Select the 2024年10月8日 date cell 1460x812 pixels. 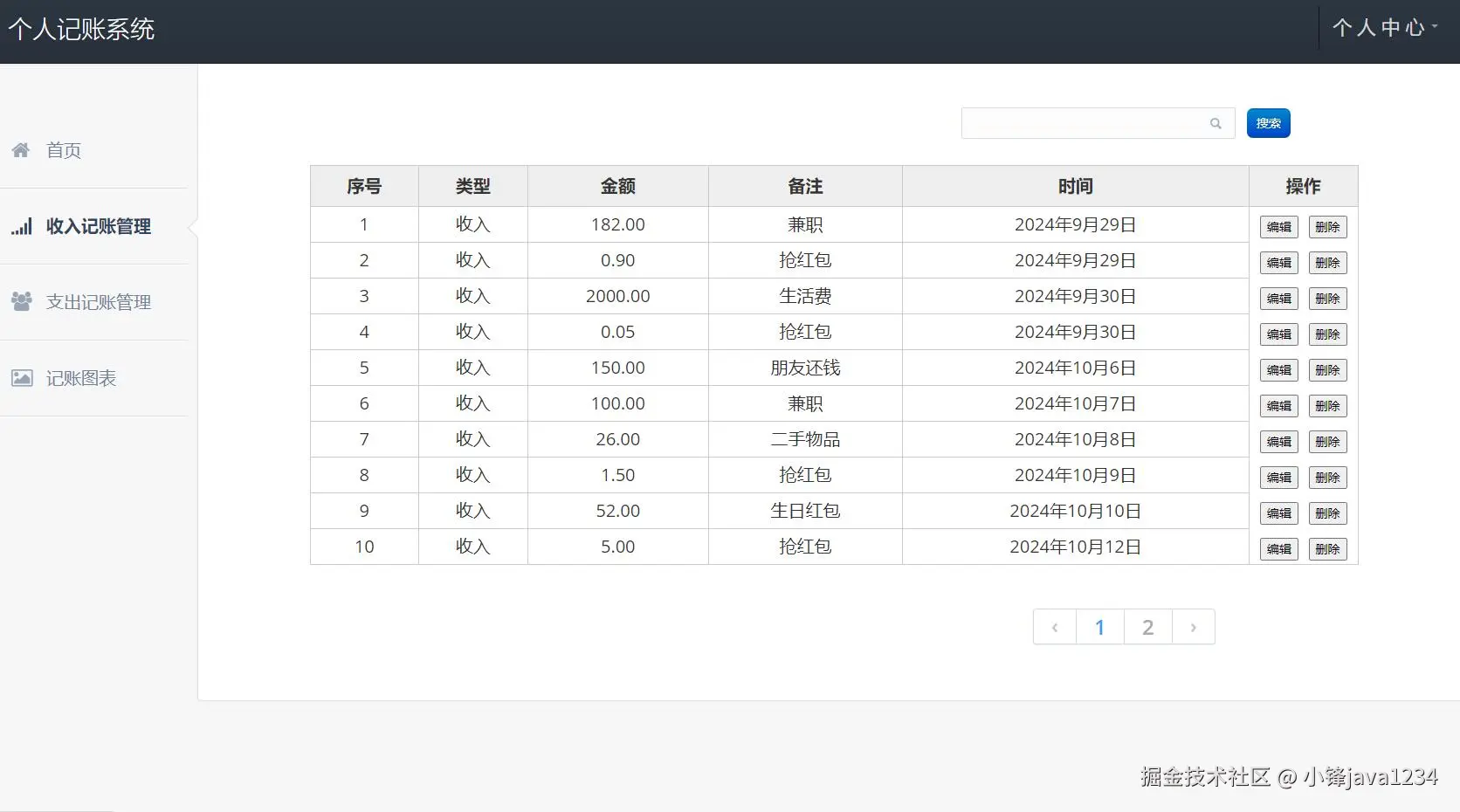click(x=1076, y=439)
